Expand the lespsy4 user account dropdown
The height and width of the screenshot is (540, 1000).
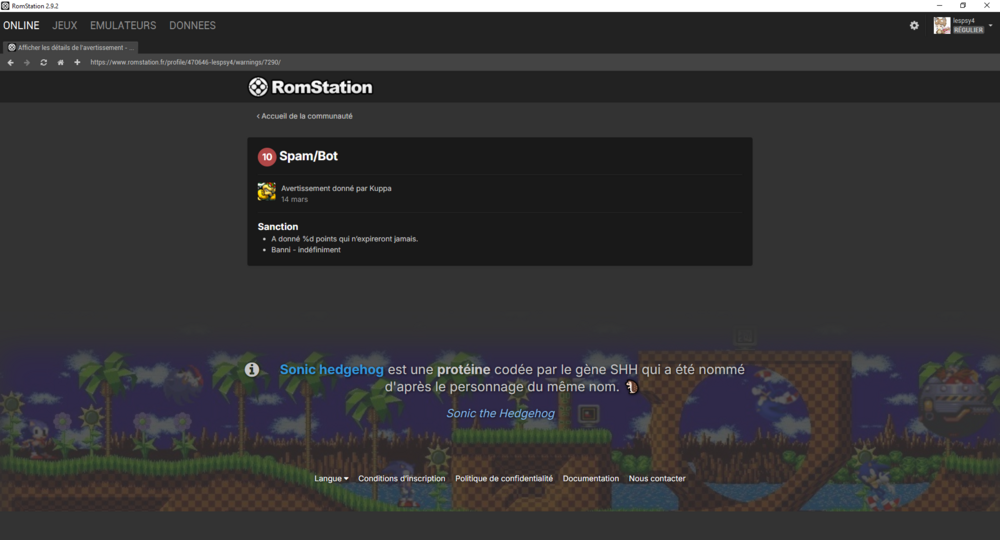point(990,26)
